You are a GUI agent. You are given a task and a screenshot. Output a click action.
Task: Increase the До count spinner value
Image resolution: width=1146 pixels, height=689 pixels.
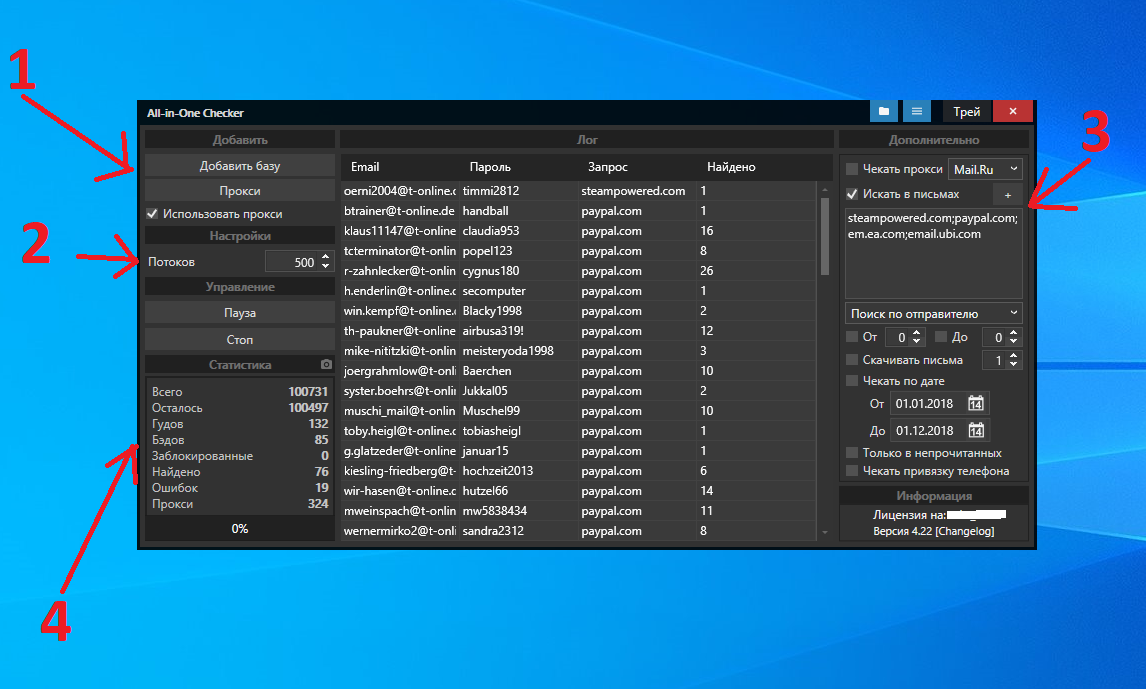pyautogui.click(x=1013, y=332)
